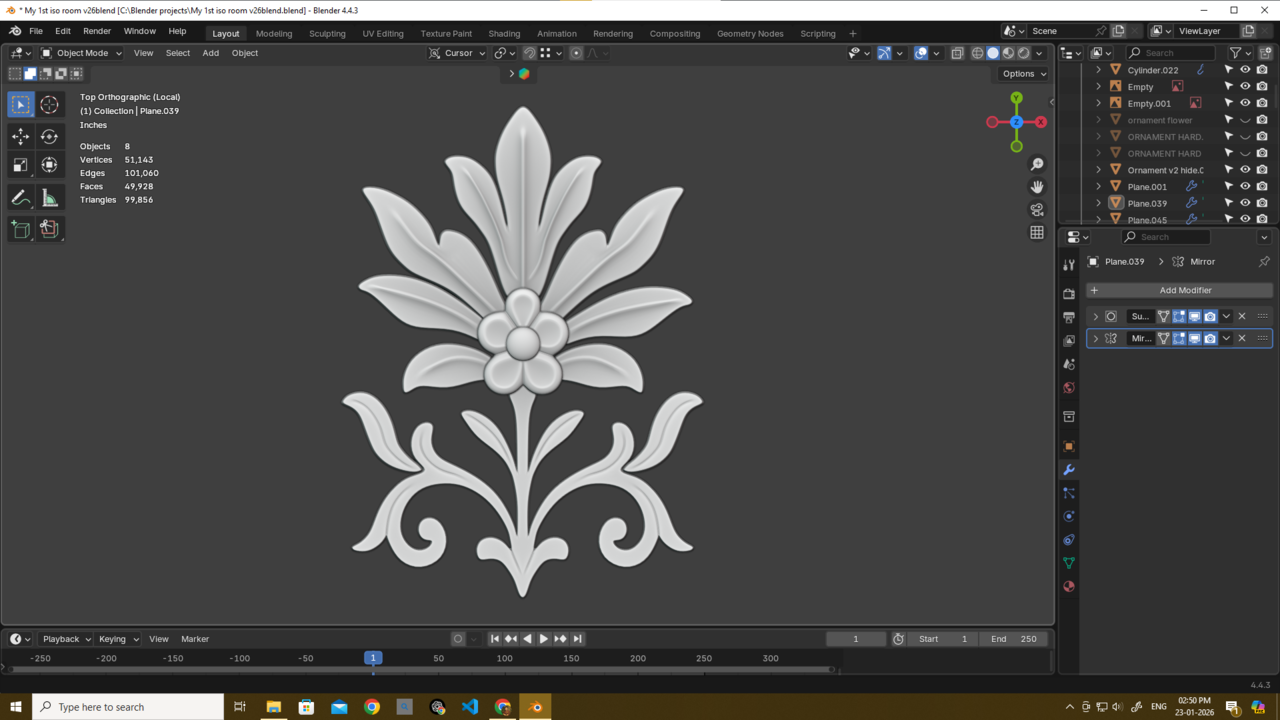Activate the Measure tool
Viewport: 1280px width, 720px height.
click(49, 198)
